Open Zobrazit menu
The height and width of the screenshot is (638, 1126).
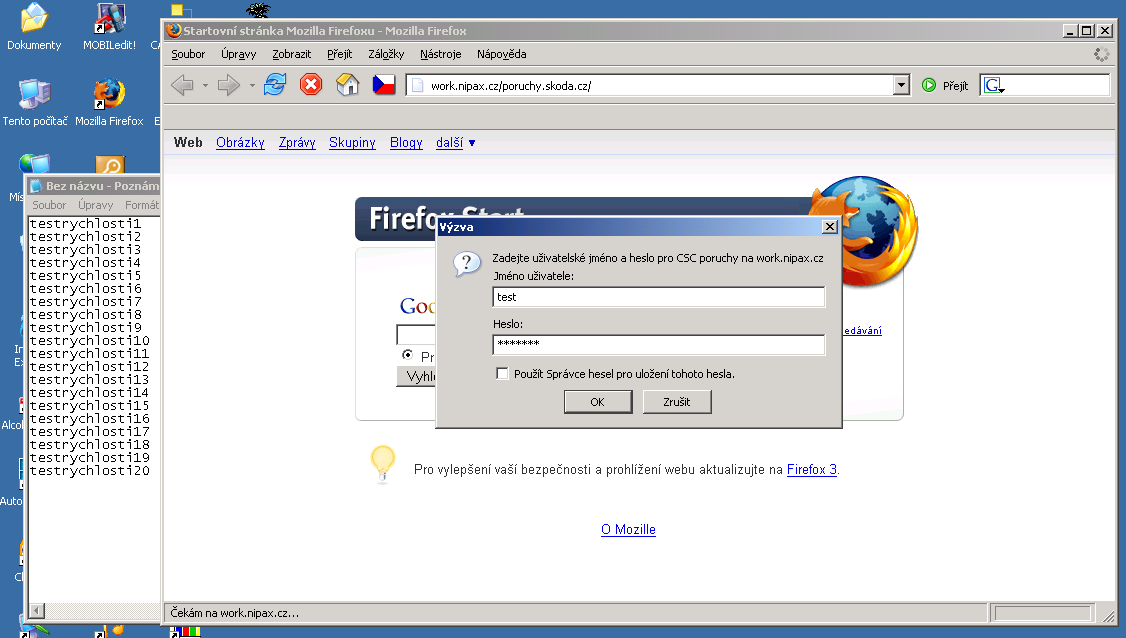click(x=292, y=54)
